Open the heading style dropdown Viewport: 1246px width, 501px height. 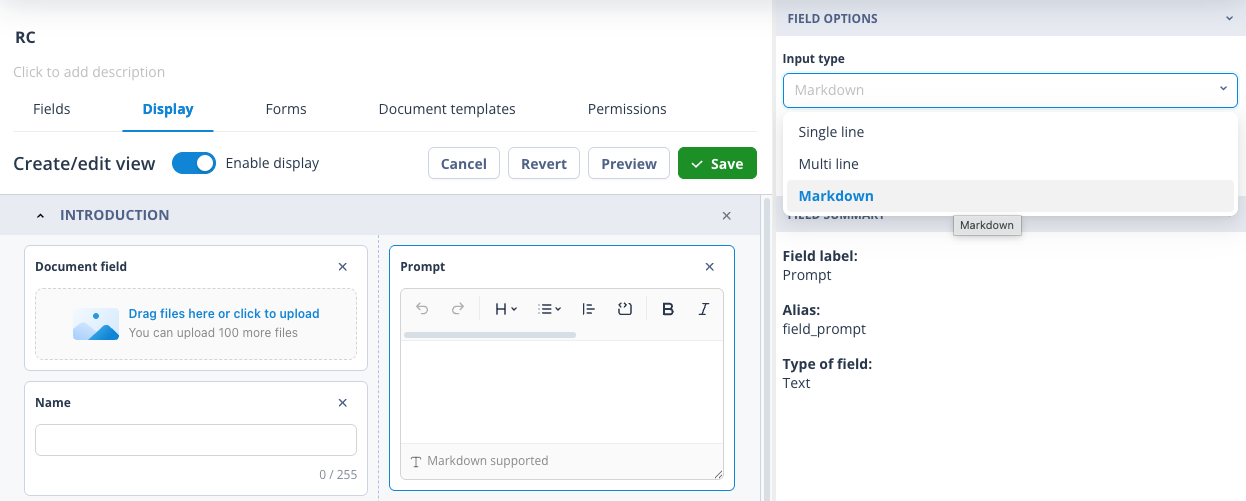click(506, 309)
